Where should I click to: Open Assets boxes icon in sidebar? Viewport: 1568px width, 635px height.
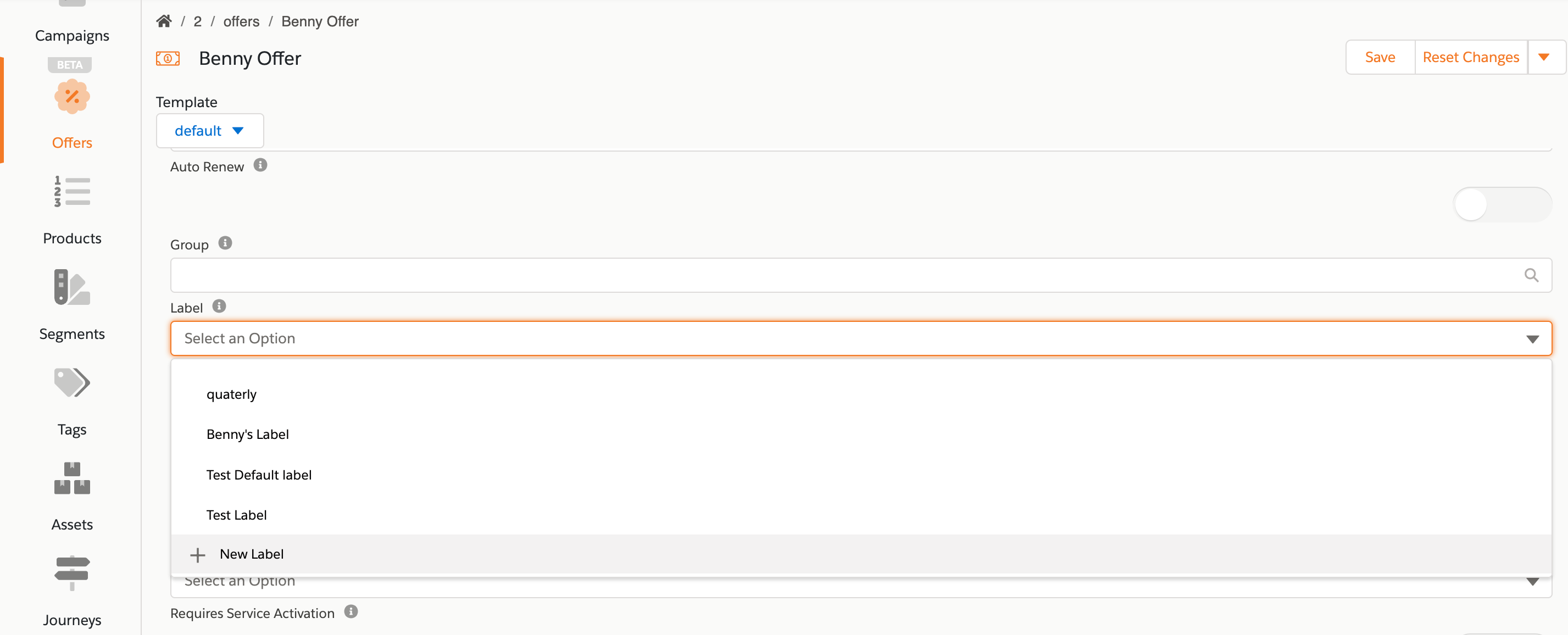pos(72,478)
